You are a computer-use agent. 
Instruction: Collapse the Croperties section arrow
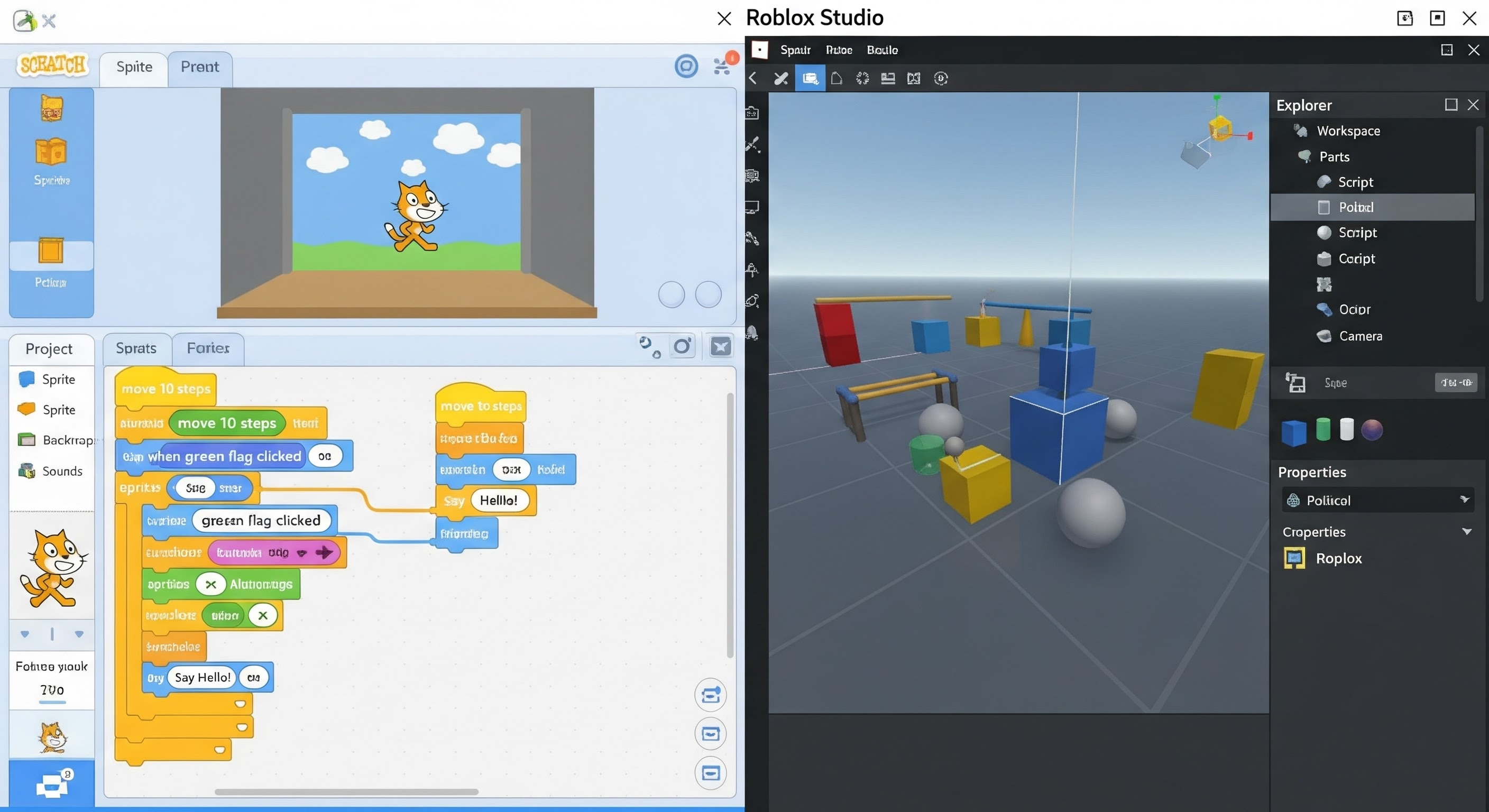[1466, 531]
